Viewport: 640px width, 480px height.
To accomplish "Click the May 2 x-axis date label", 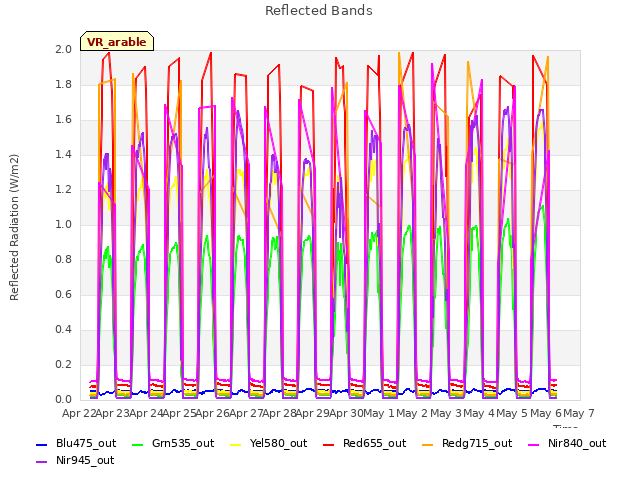I will point(412,413).
